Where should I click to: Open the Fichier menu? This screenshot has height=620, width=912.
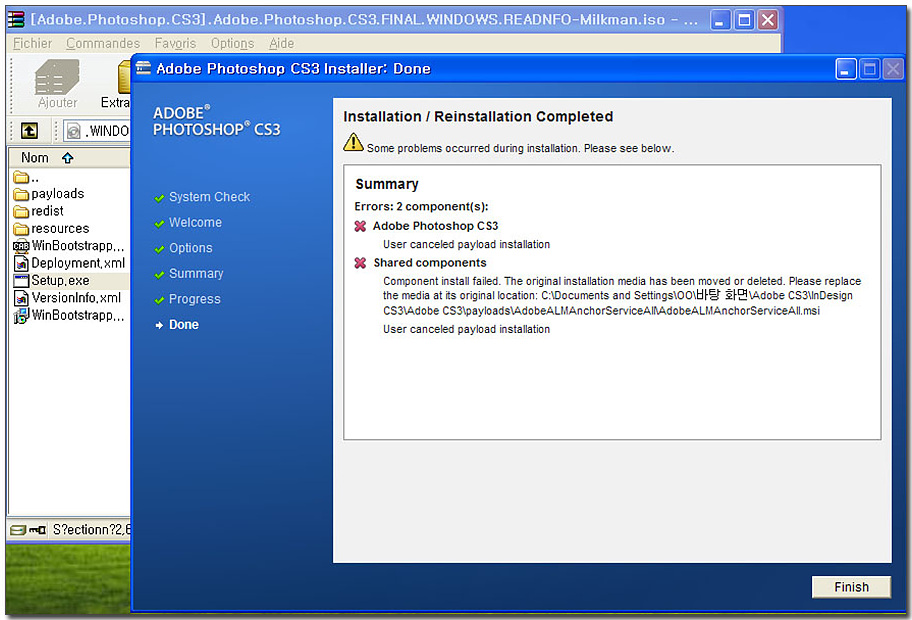[x=32, y=43]
